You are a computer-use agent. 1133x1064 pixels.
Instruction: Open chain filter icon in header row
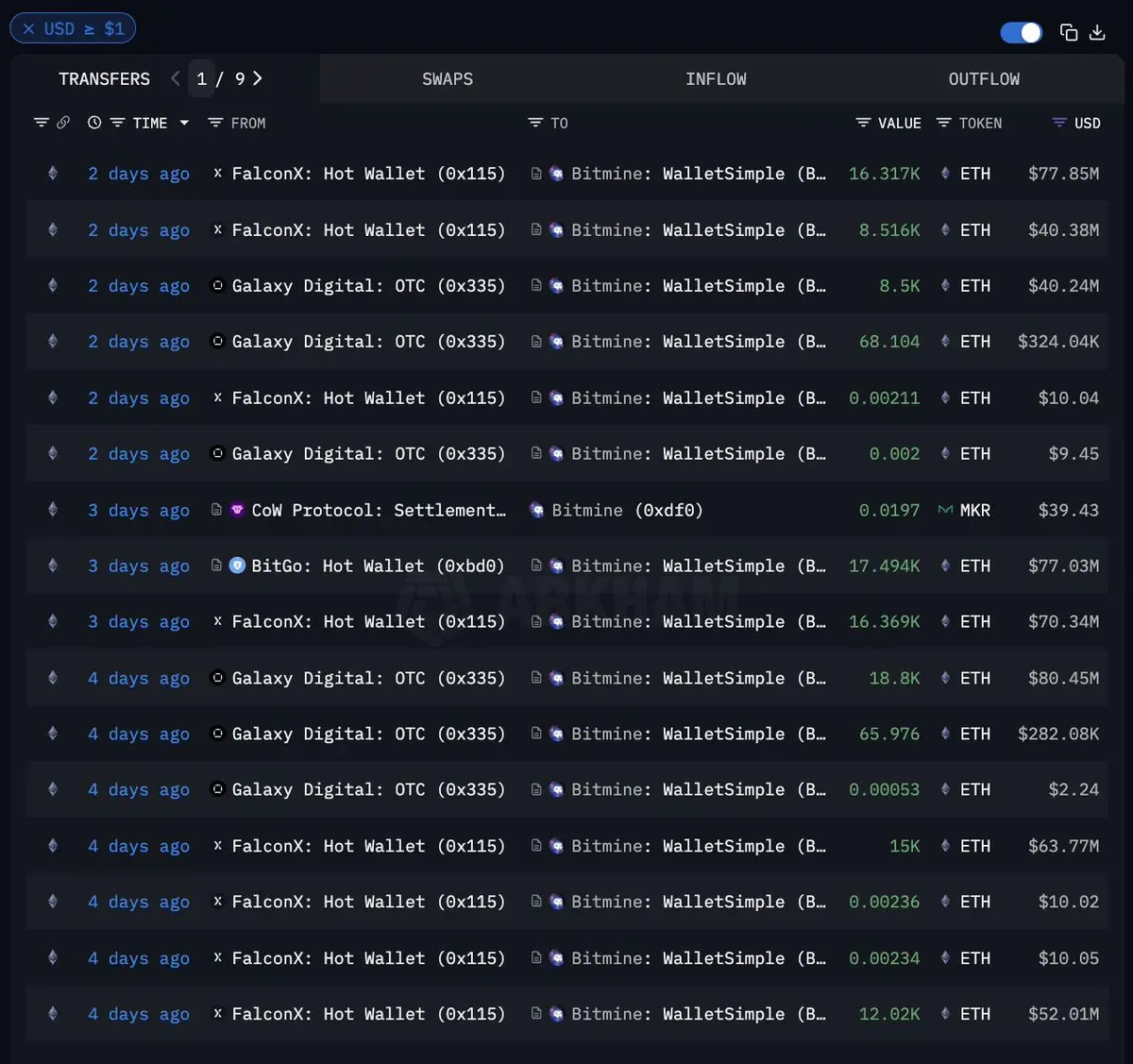(42, 123)
